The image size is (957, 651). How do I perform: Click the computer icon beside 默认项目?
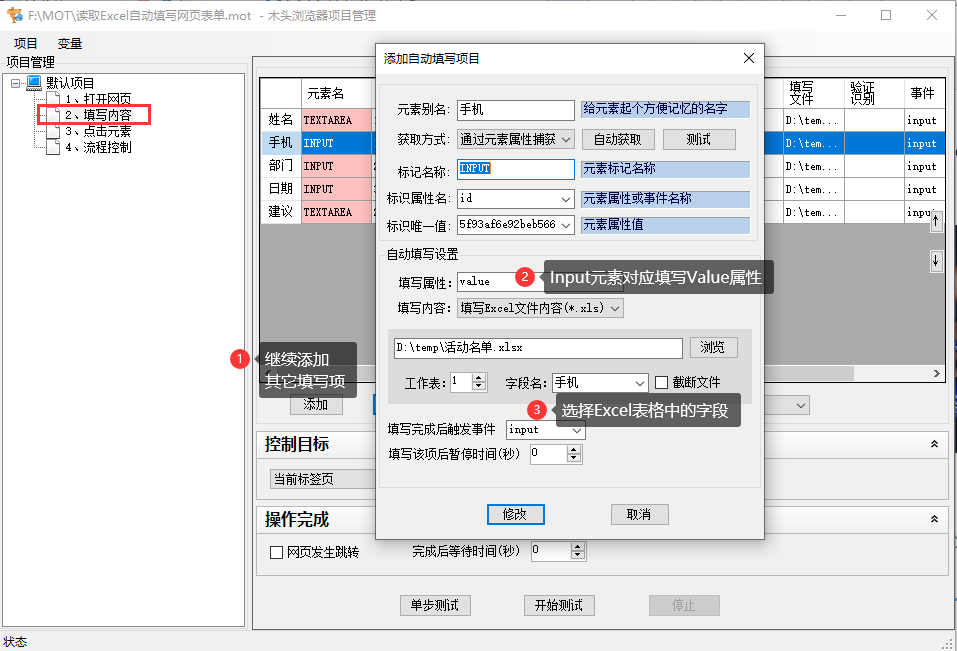click(x=32, y=83)
